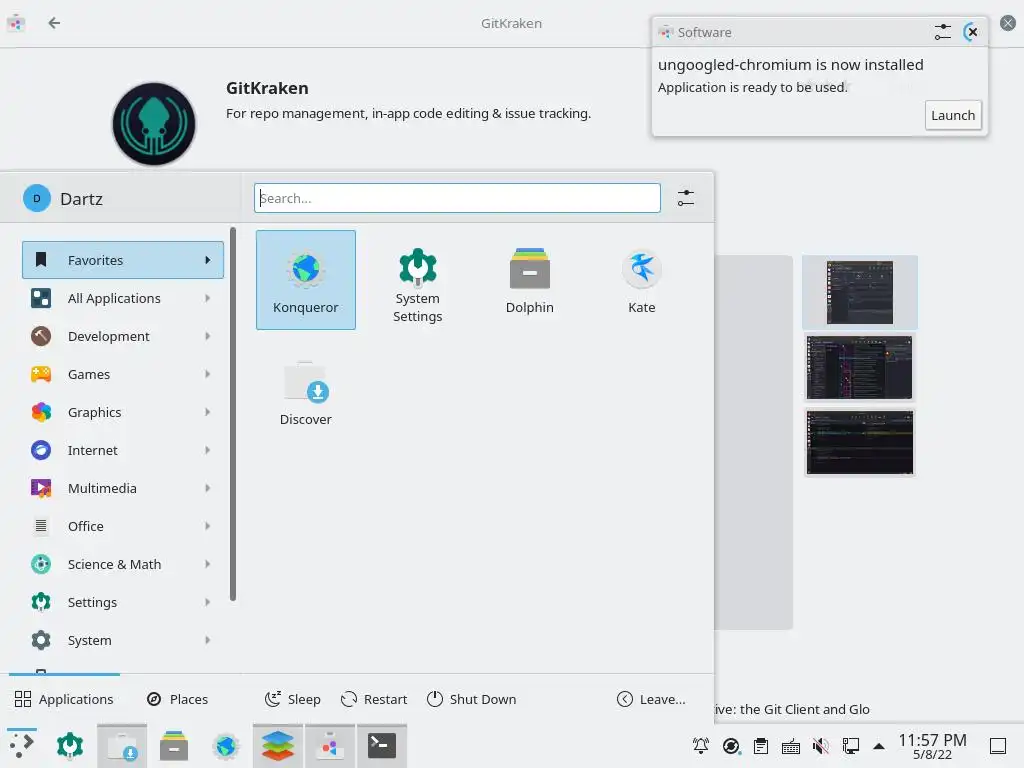Screen dimensions: 1024x768
Task: Click the muted audio volume tray icon
Action: pos(821,745)
